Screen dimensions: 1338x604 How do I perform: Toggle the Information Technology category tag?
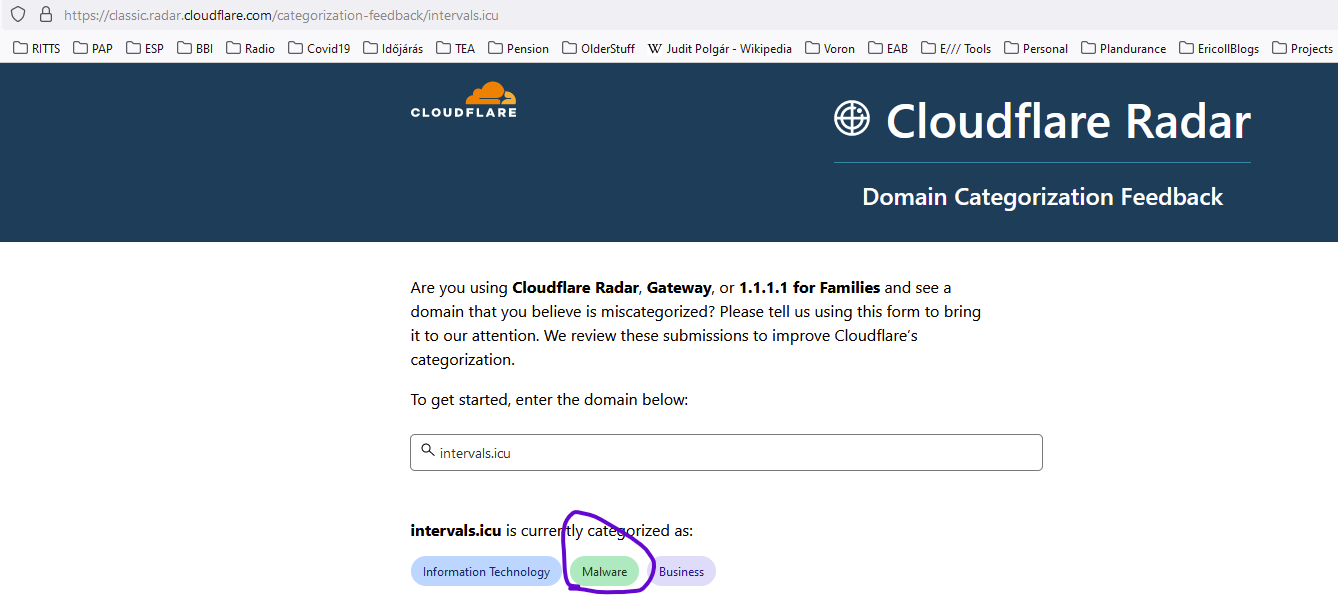(486, 571)
